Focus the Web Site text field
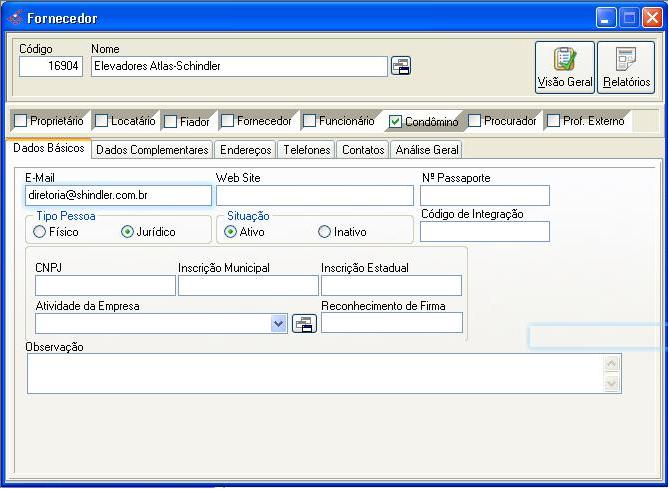 coord(314,195)
